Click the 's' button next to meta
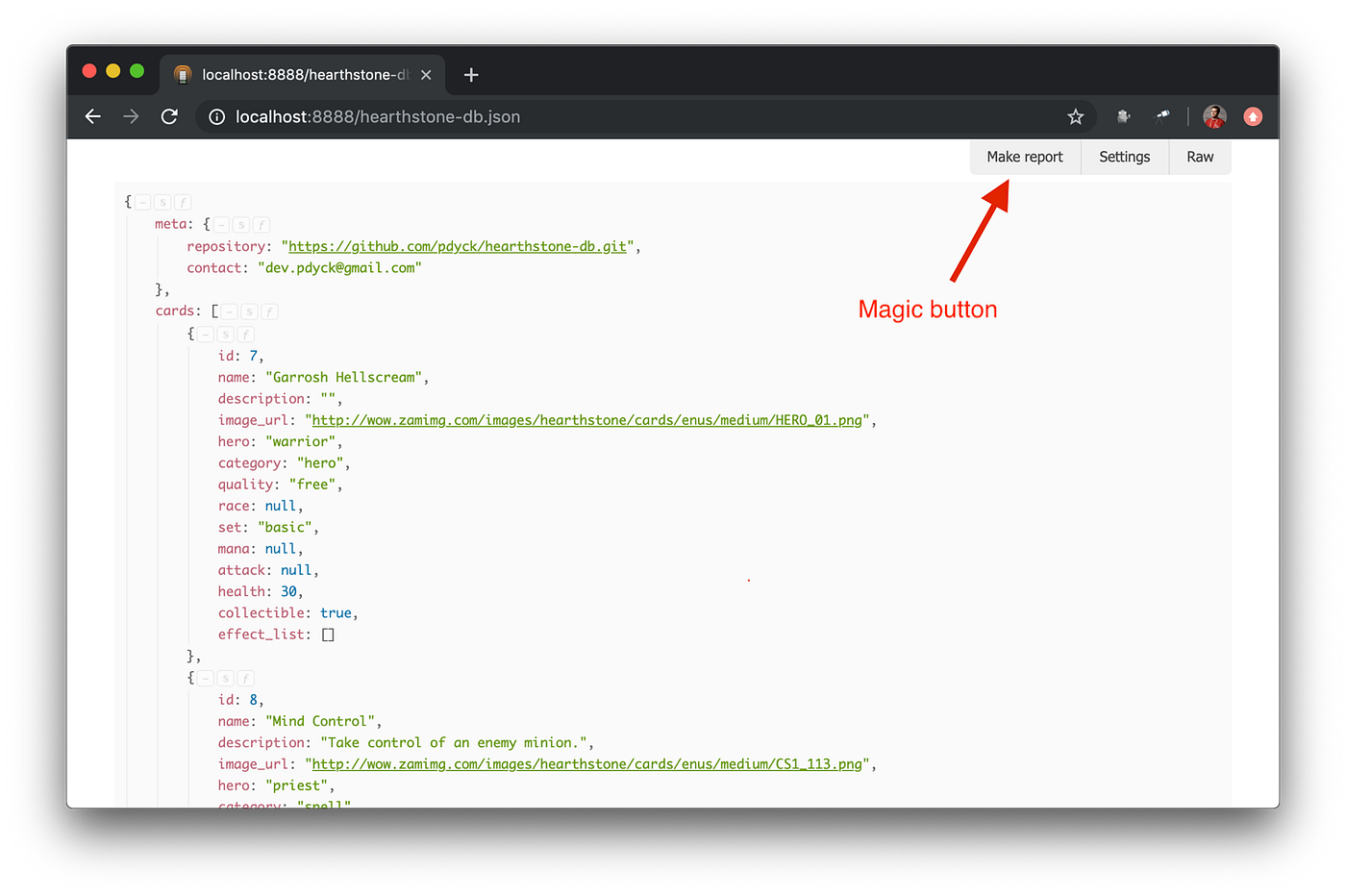The width and height of the screenshot is (1346, 896). 241,225
